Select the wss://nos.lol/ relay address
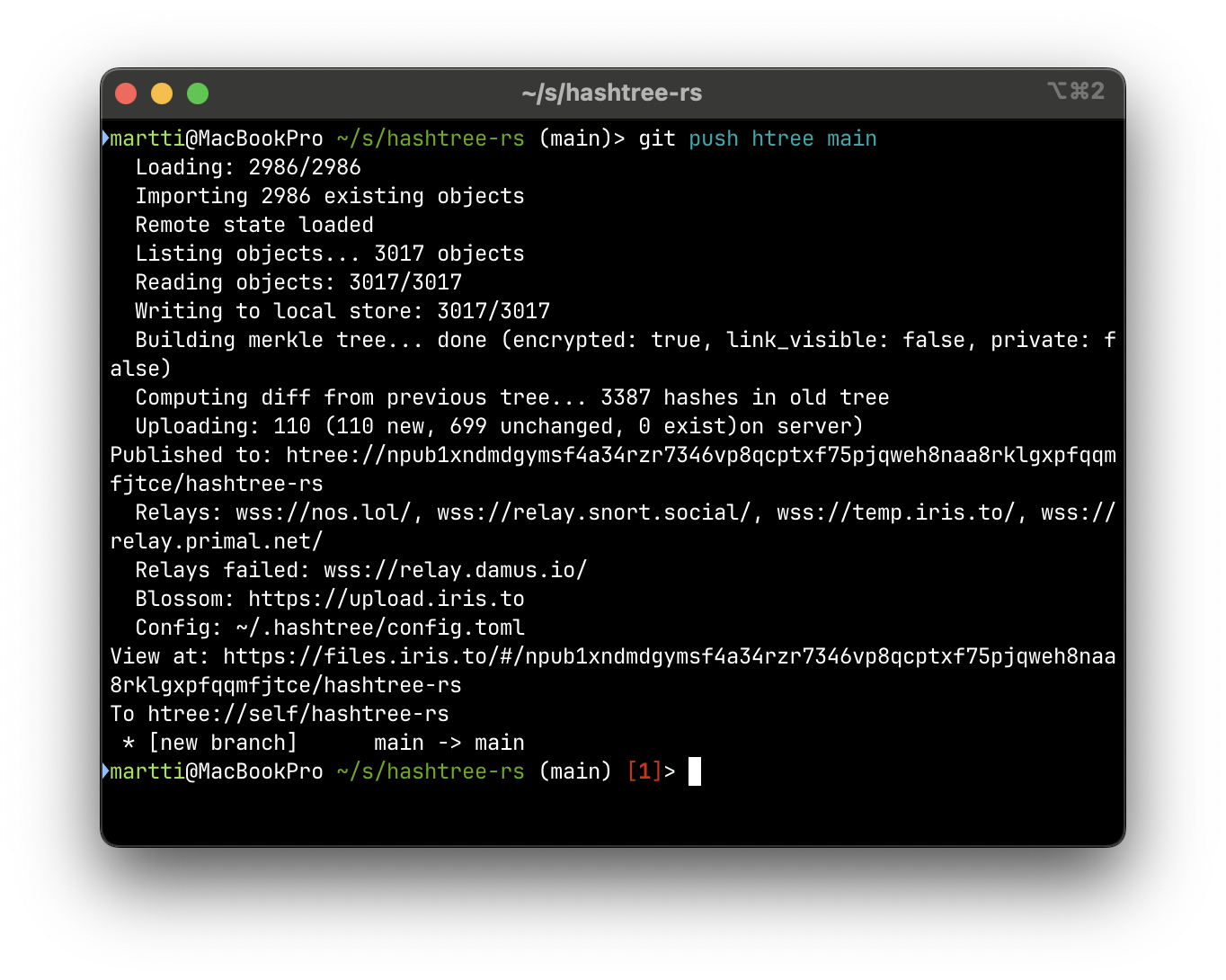This screenshot has width=1226, height=980. click(323, 512)
